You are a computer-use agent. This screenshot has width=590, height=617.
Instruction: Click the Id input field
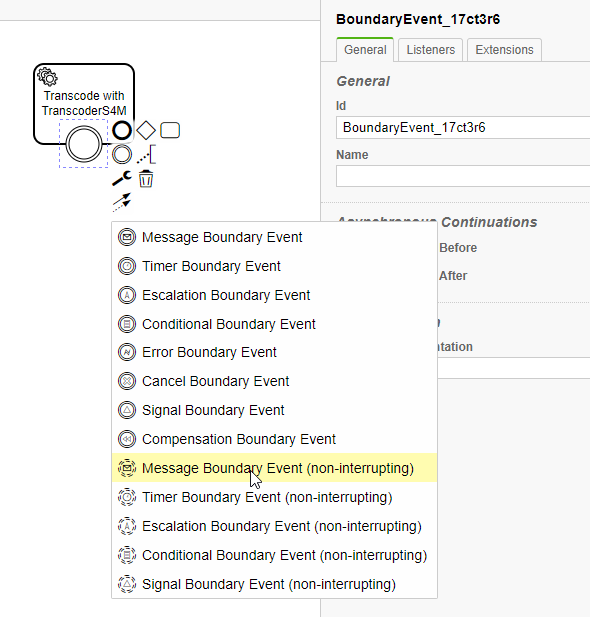click(x=463, y=127)
